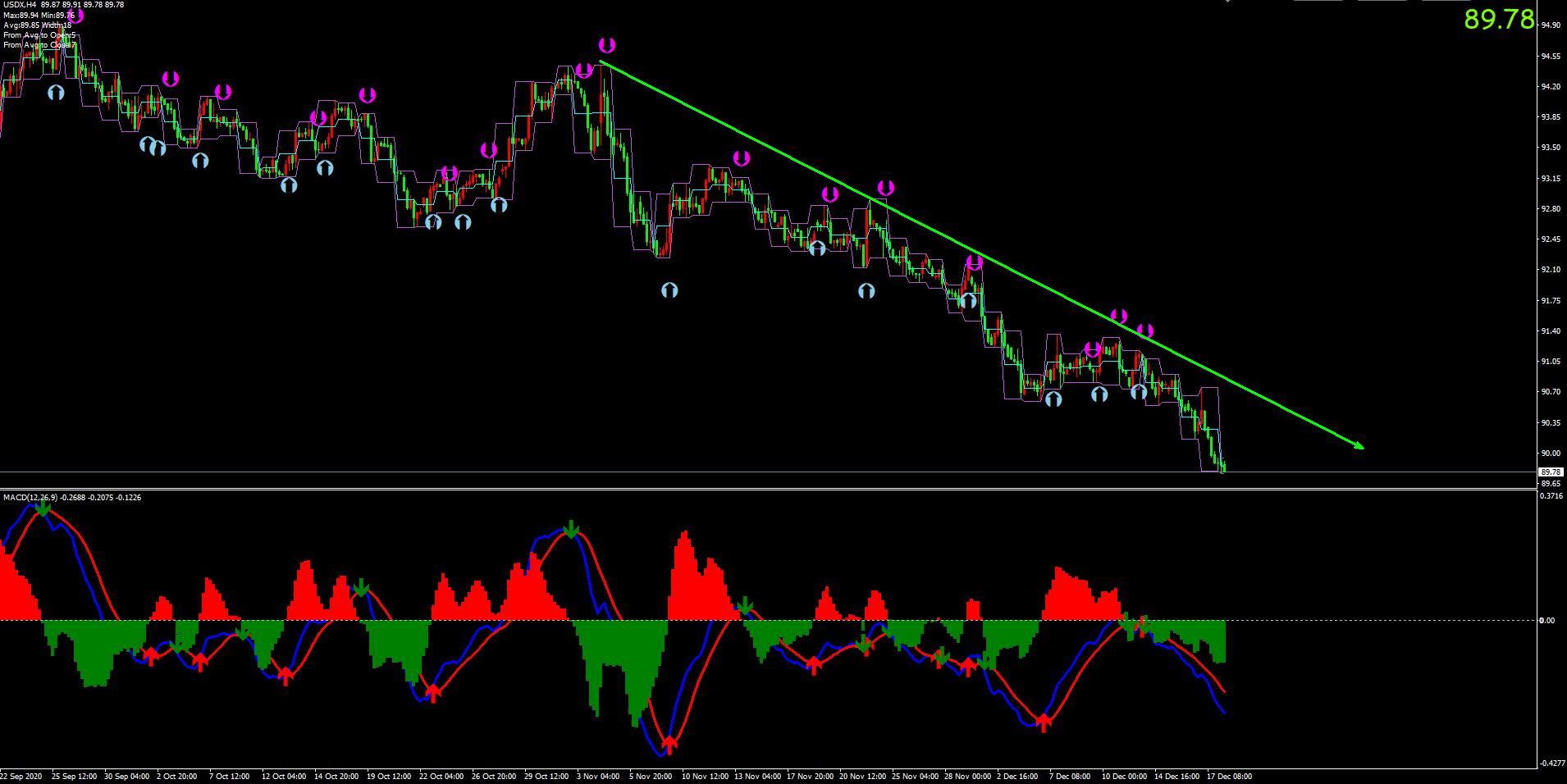
Task: Click the arrowhead of the green trend line
Action: click(1359, 445)
